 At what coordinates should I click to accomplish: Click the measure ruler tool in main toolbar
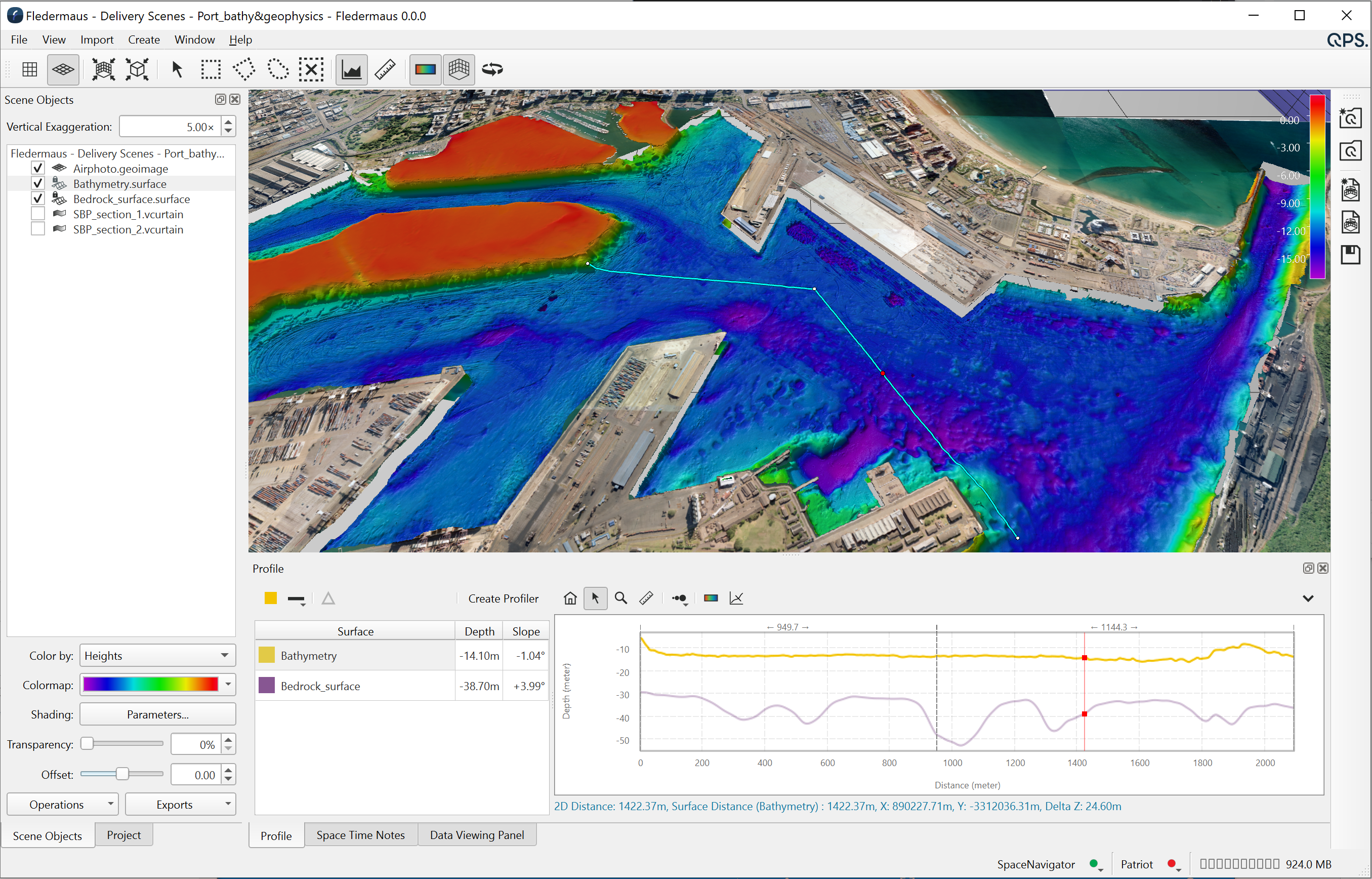[385, 70]
